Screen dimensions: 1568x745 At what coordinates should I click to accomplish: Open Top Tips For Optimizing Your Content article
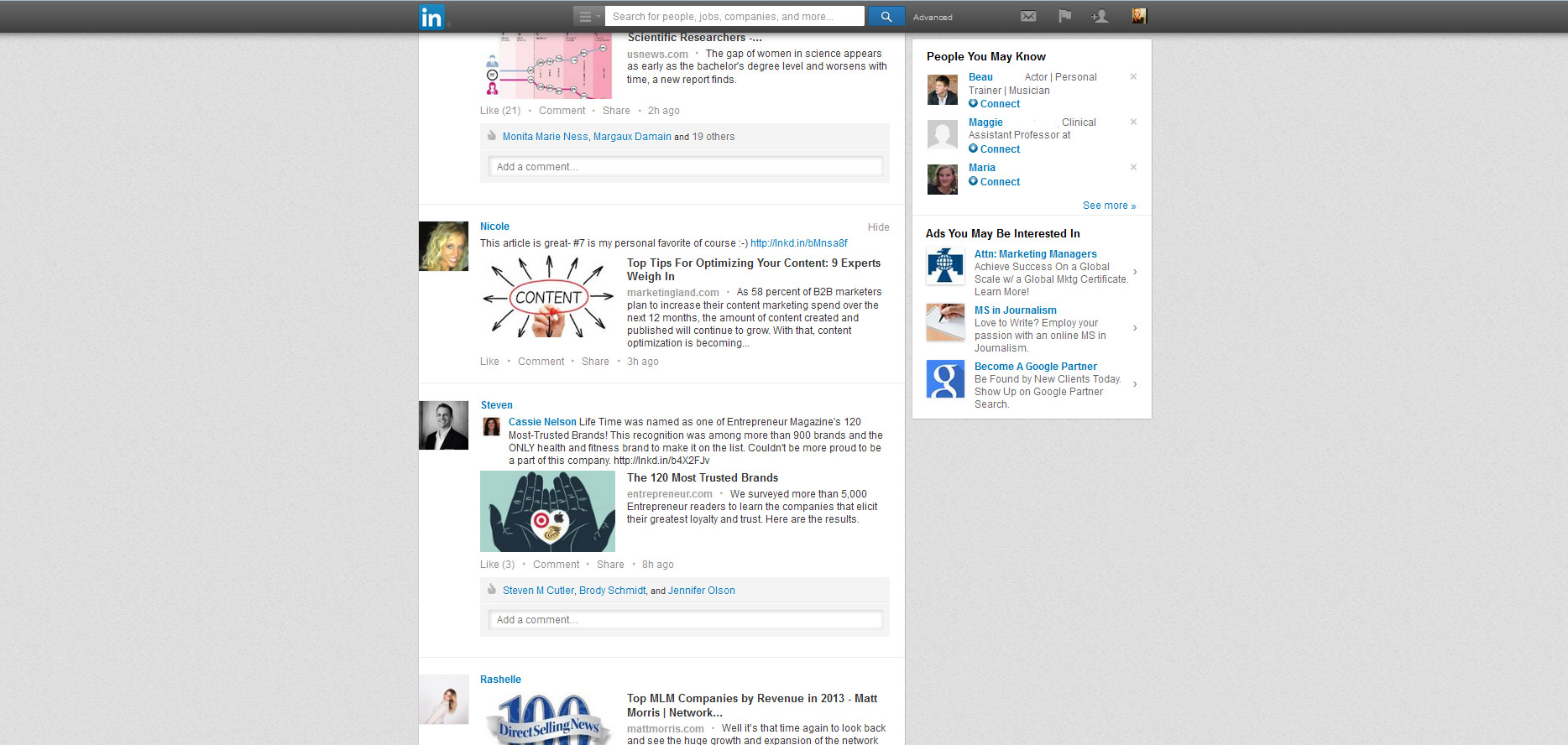753,269
